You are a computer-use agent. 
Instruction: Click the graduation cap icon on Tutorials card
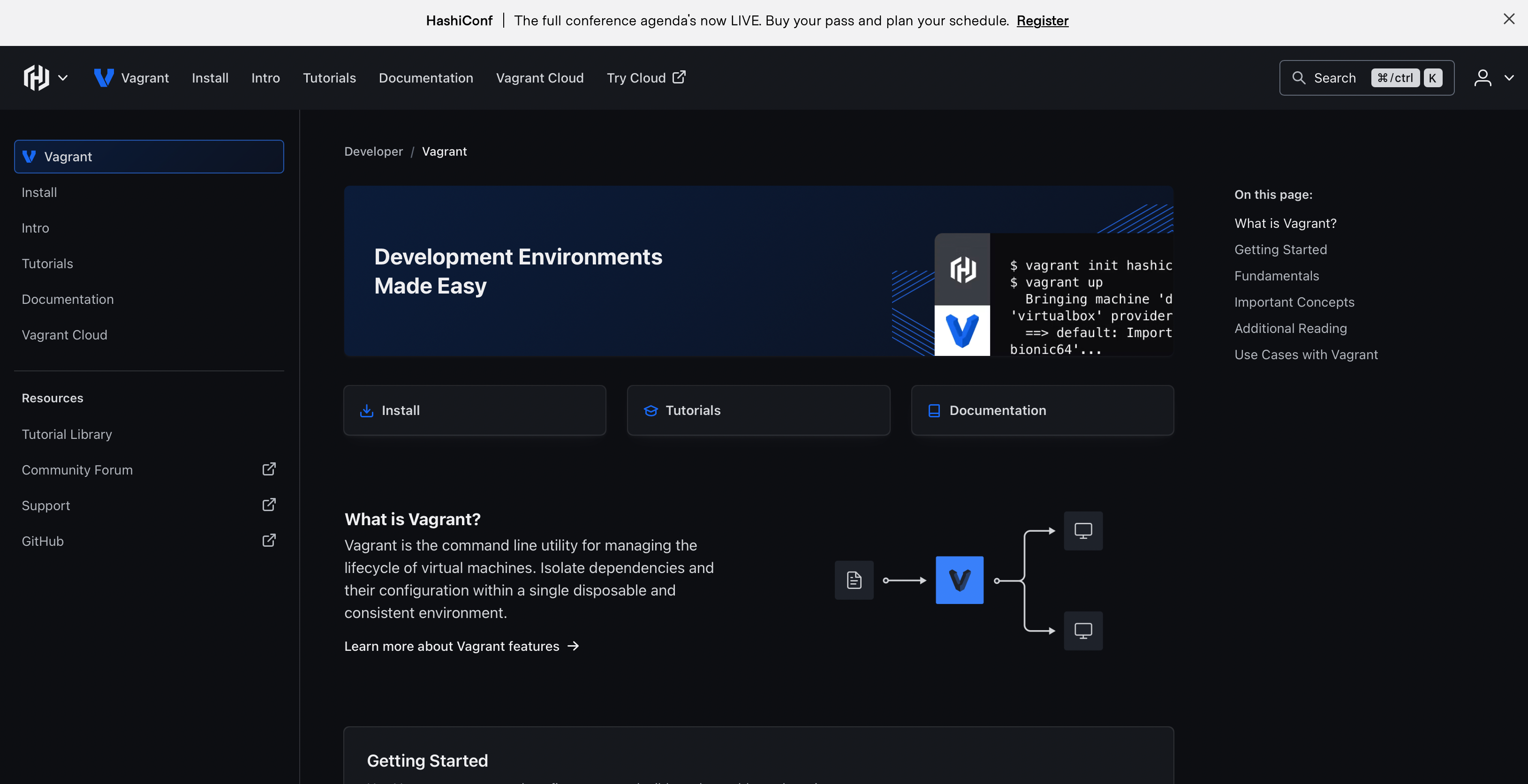point(651,410)
